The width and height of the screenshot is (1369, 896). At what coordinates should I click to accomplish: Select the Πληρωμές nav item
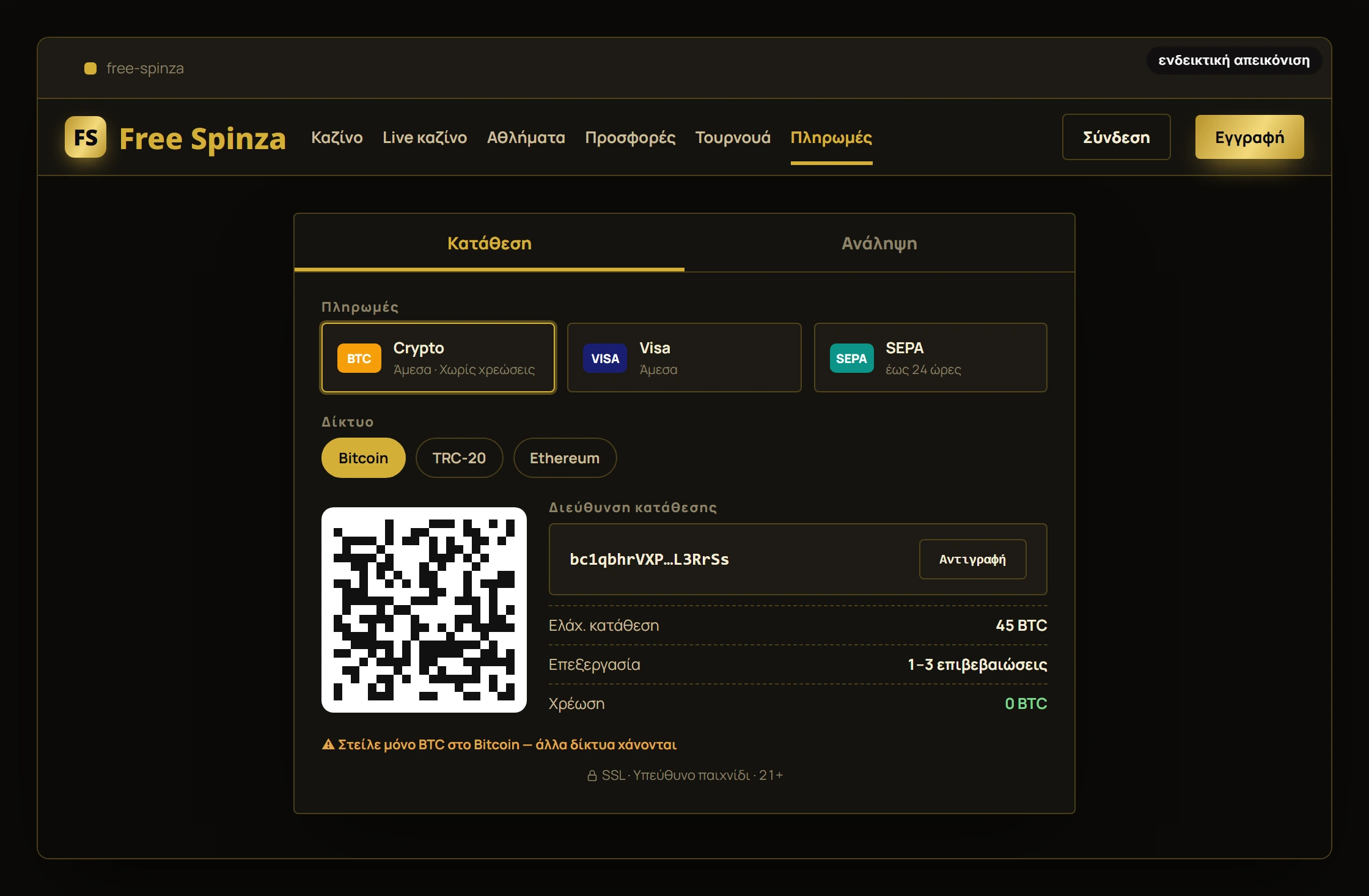coord(831,138)
